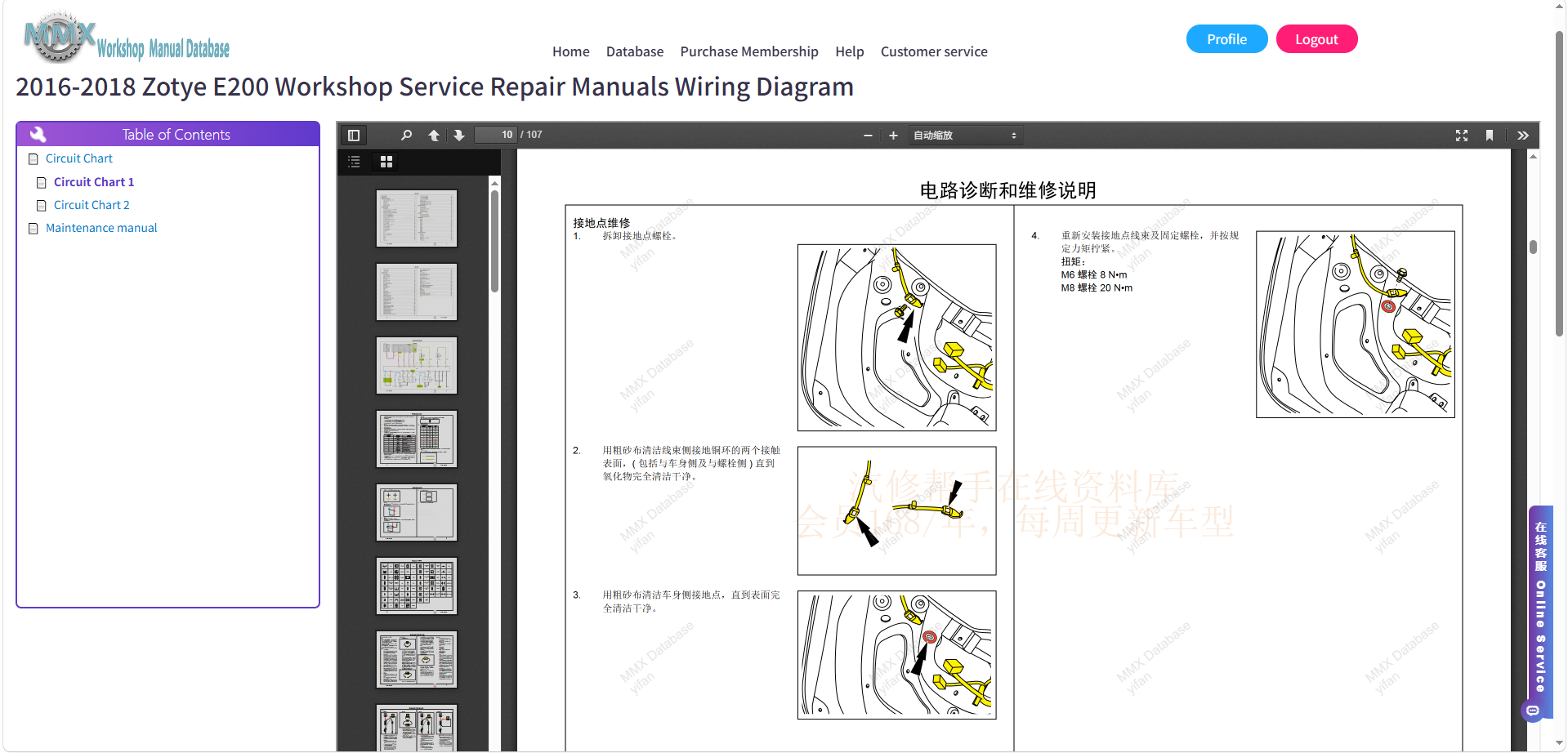The image size is (1568, 753).
Task: Select the colored wiring diagram thumbnail
Action: point(417,366)
